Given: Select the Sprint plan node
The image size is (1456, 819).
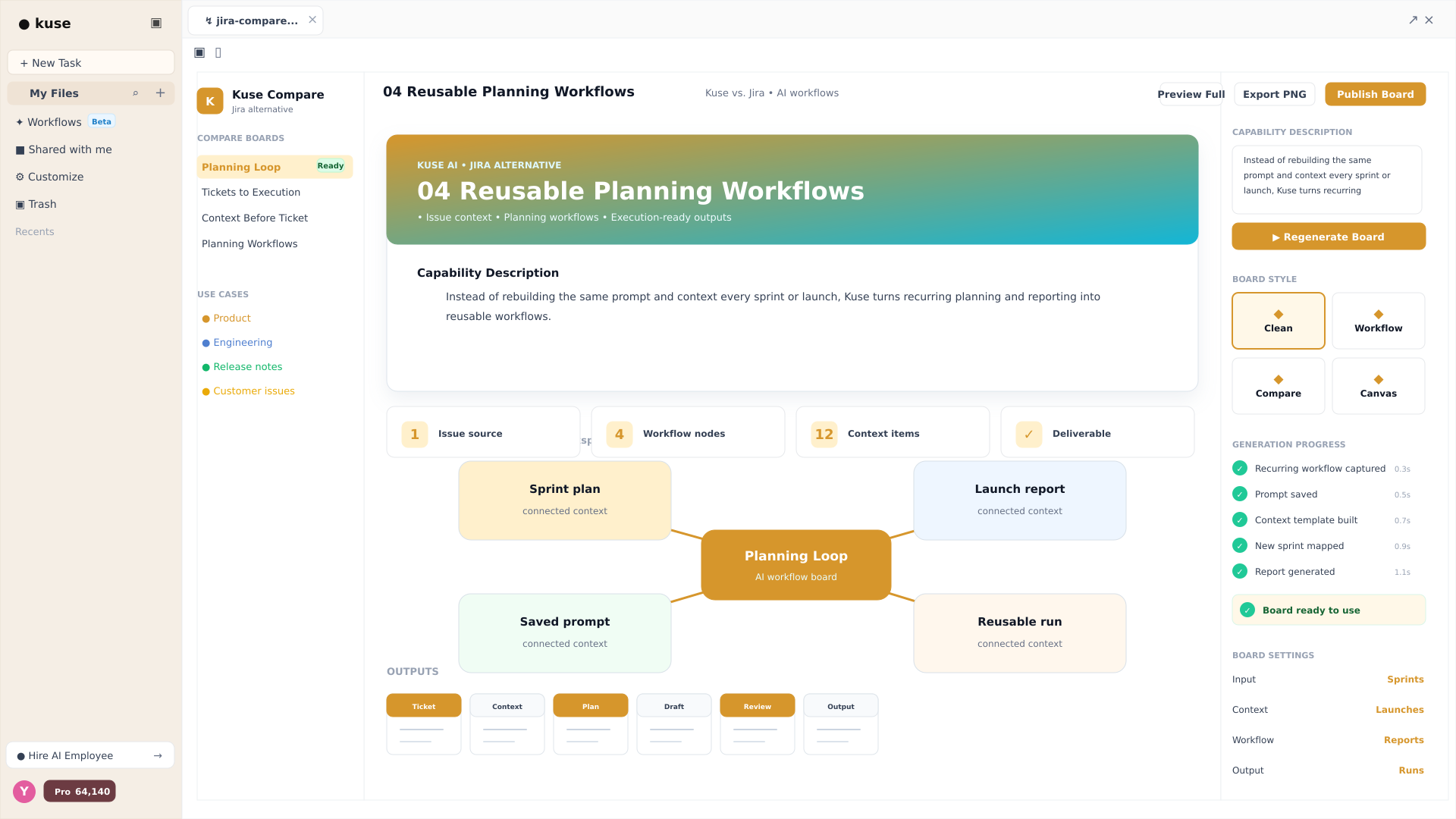Looking at the screenshot, I should (x=565, y=500).
